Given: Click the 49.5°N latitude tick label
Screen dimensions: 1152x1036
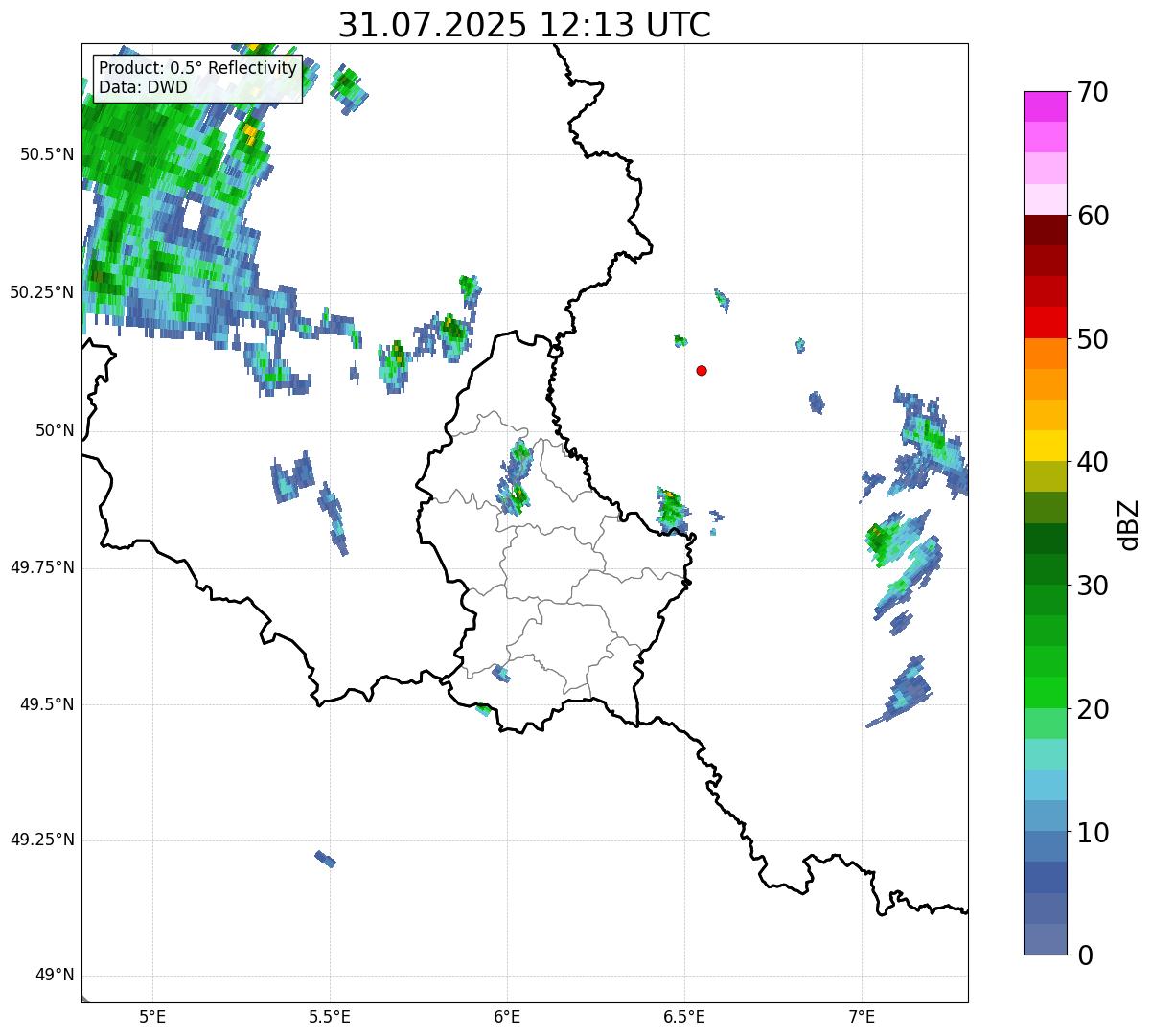Looking at the screenshot, I should point(47,704).
